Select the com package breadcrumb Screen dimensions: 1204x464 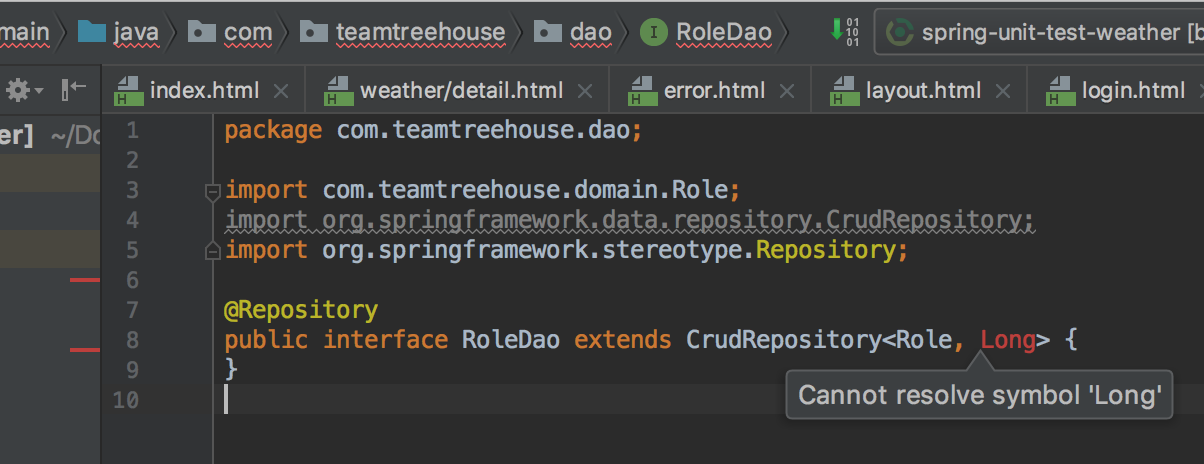tap(248, 32)
